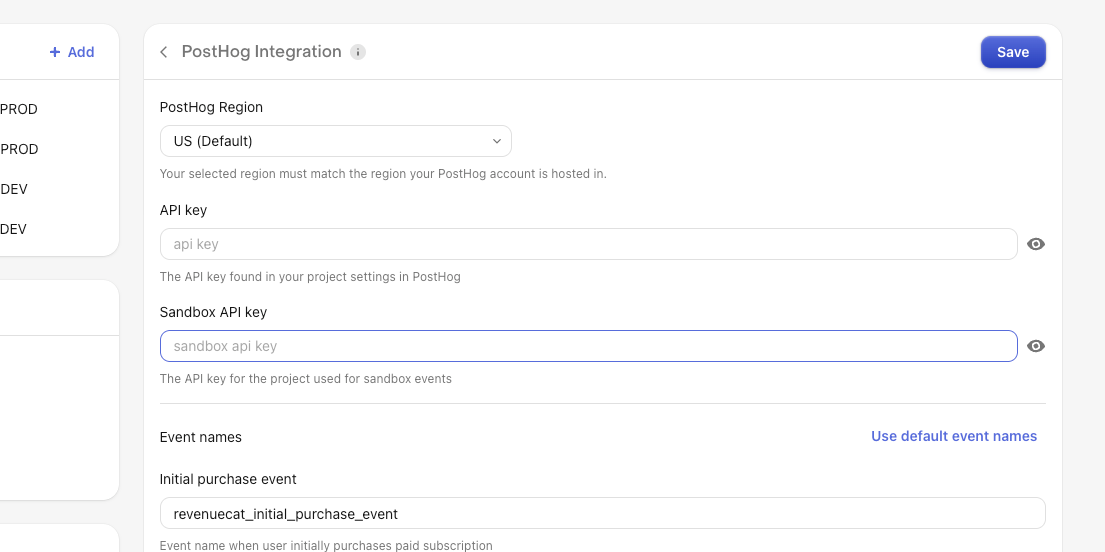Go back using the chevron beside PostHog Integration

point(163,52)
